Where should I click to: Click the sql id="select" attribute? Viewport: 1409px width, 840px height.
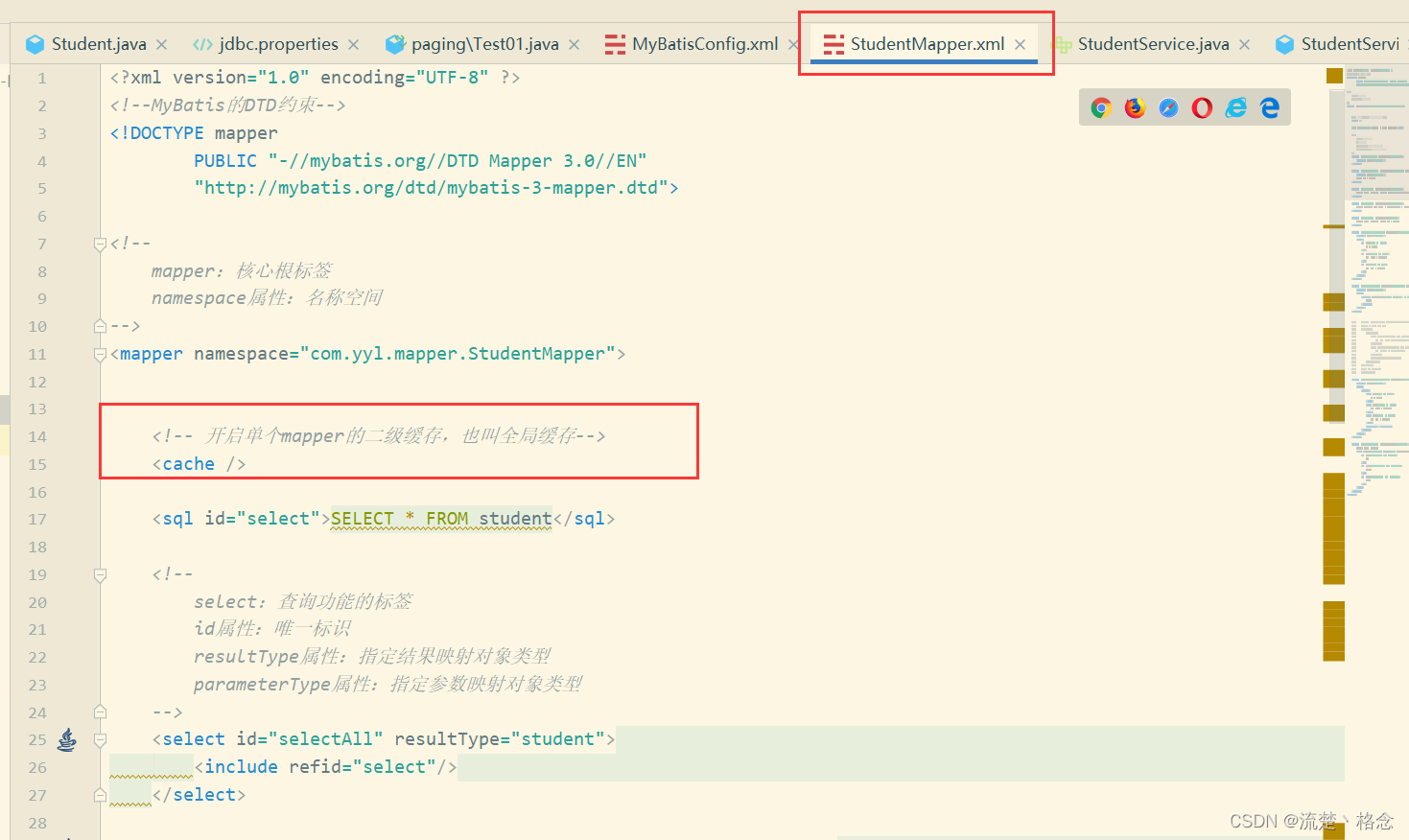[262, 519]
